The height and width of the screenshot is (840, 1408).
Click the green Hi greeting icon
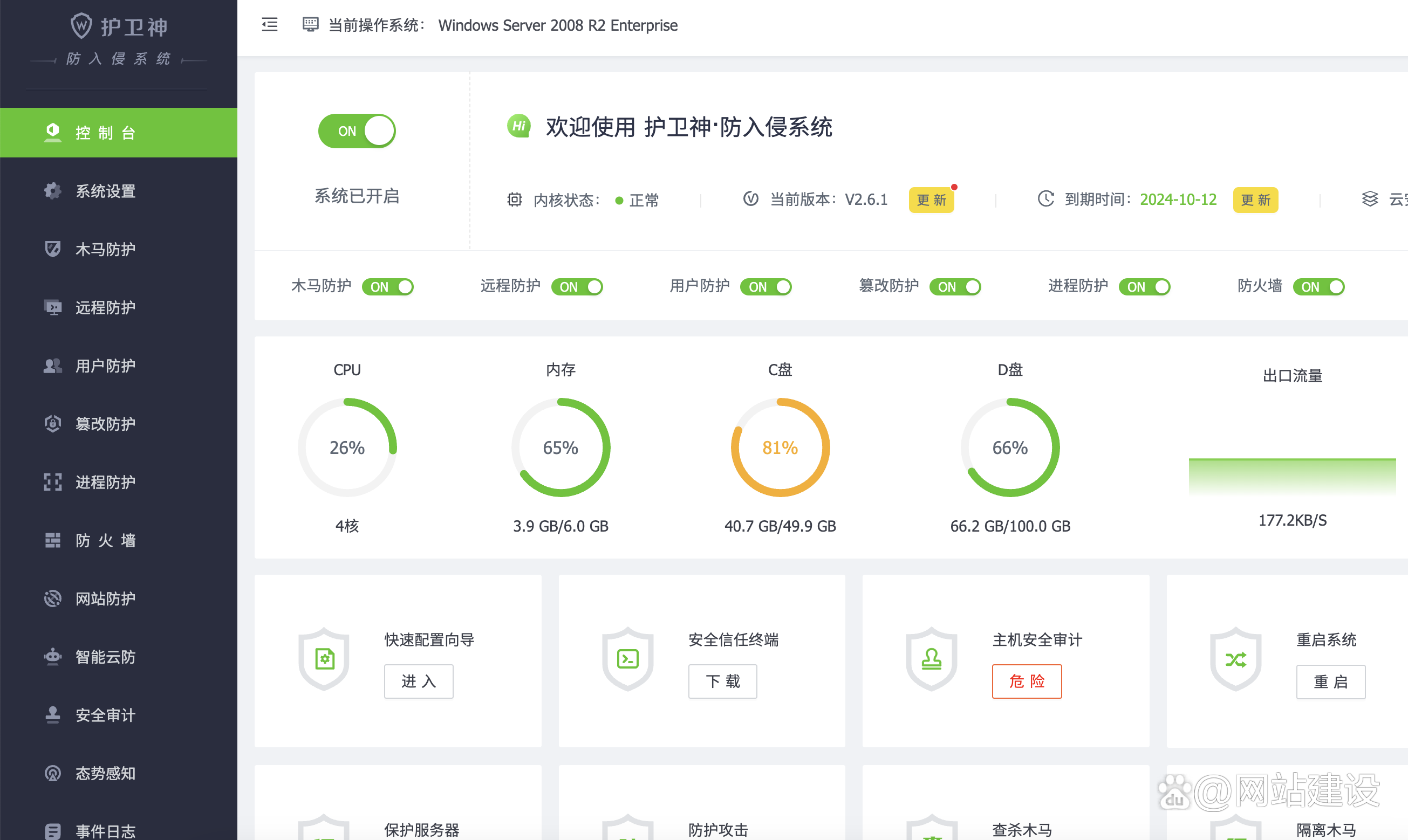pyautogui.click(x=519, y=126)
